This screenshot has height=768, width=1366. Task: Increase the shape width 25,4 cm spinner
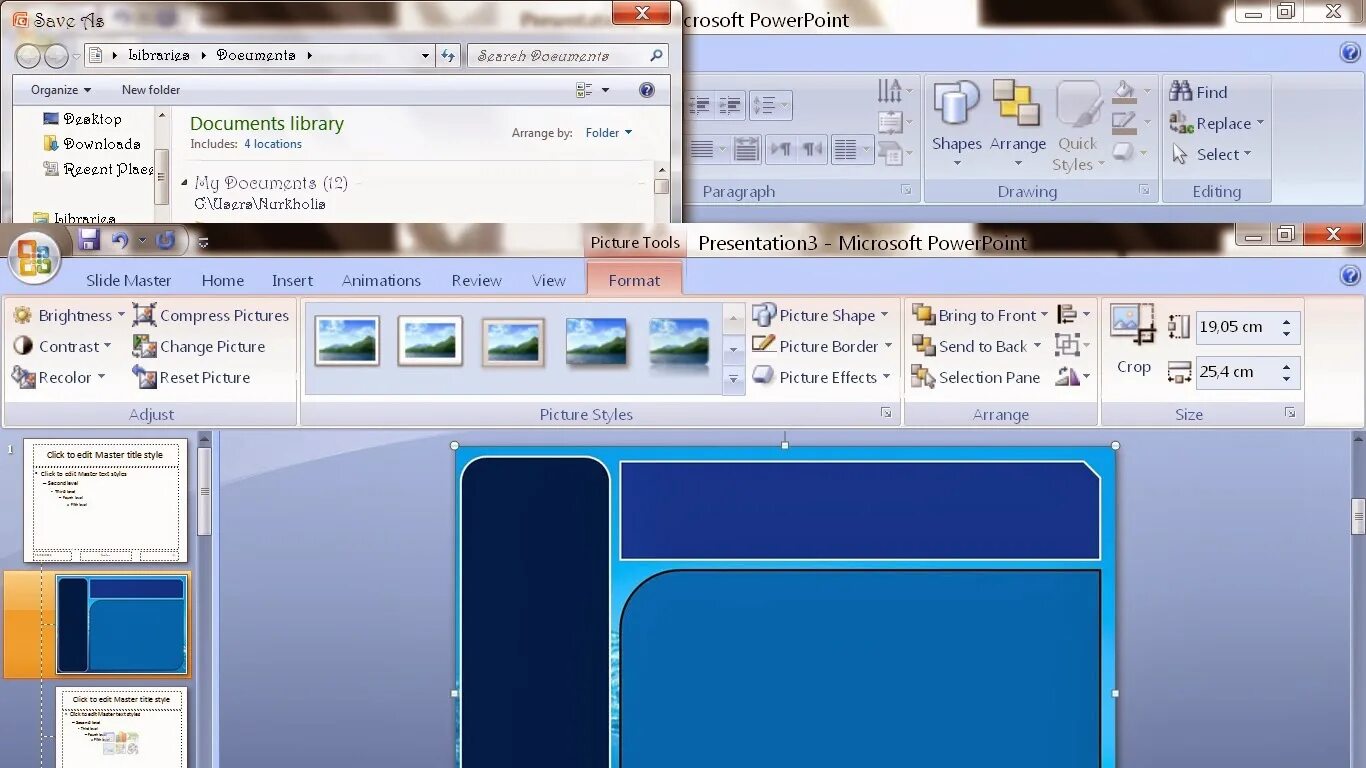(1287, 366)
